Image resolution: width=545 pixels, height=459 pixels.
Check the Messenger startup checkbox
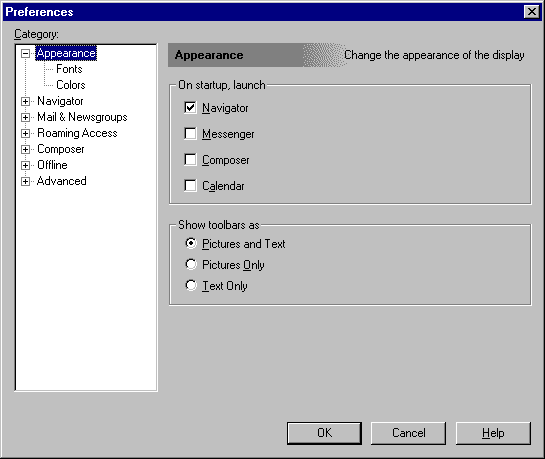point(190,133)
